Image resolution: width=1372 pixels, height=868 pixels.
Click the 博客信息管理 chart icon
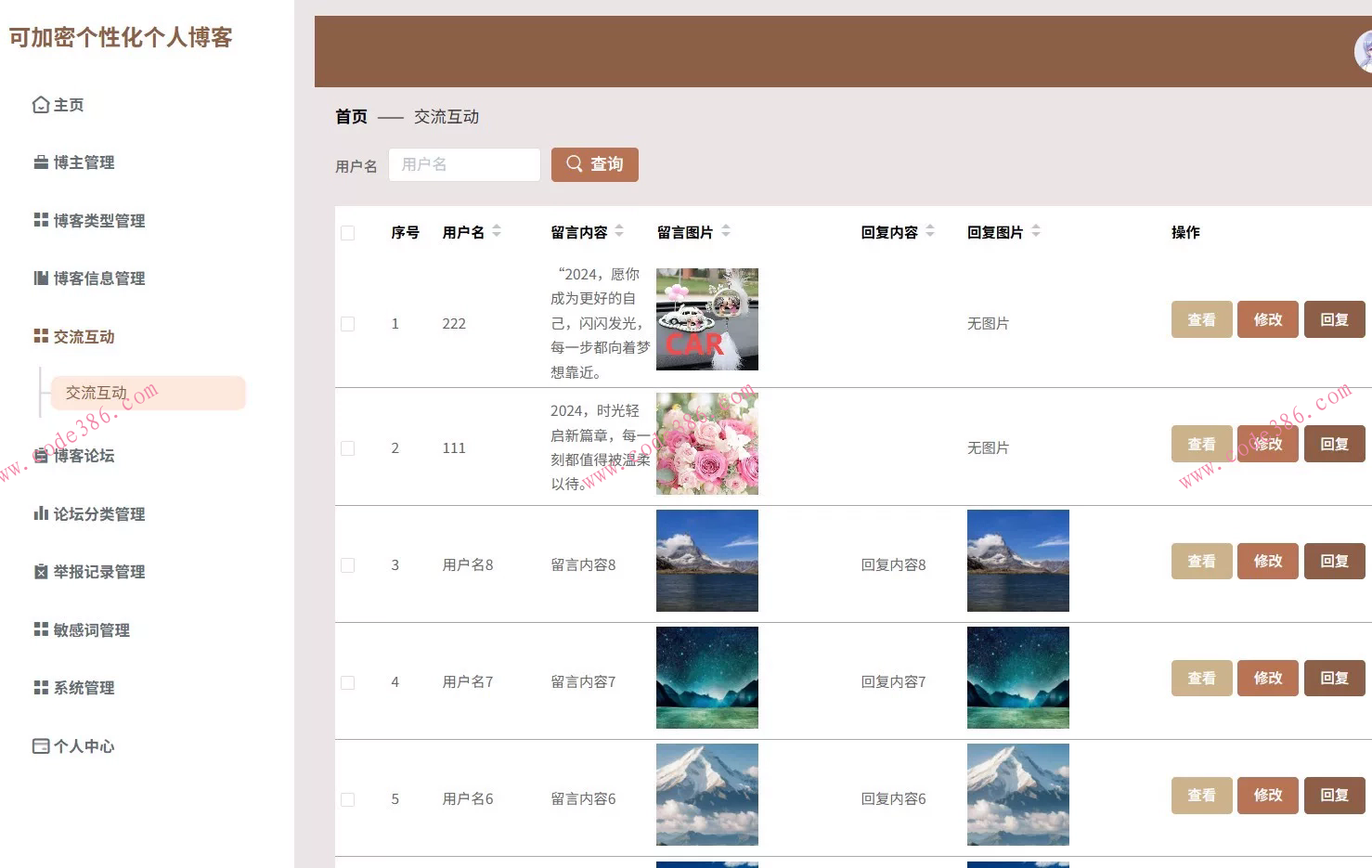click(39, 278)
